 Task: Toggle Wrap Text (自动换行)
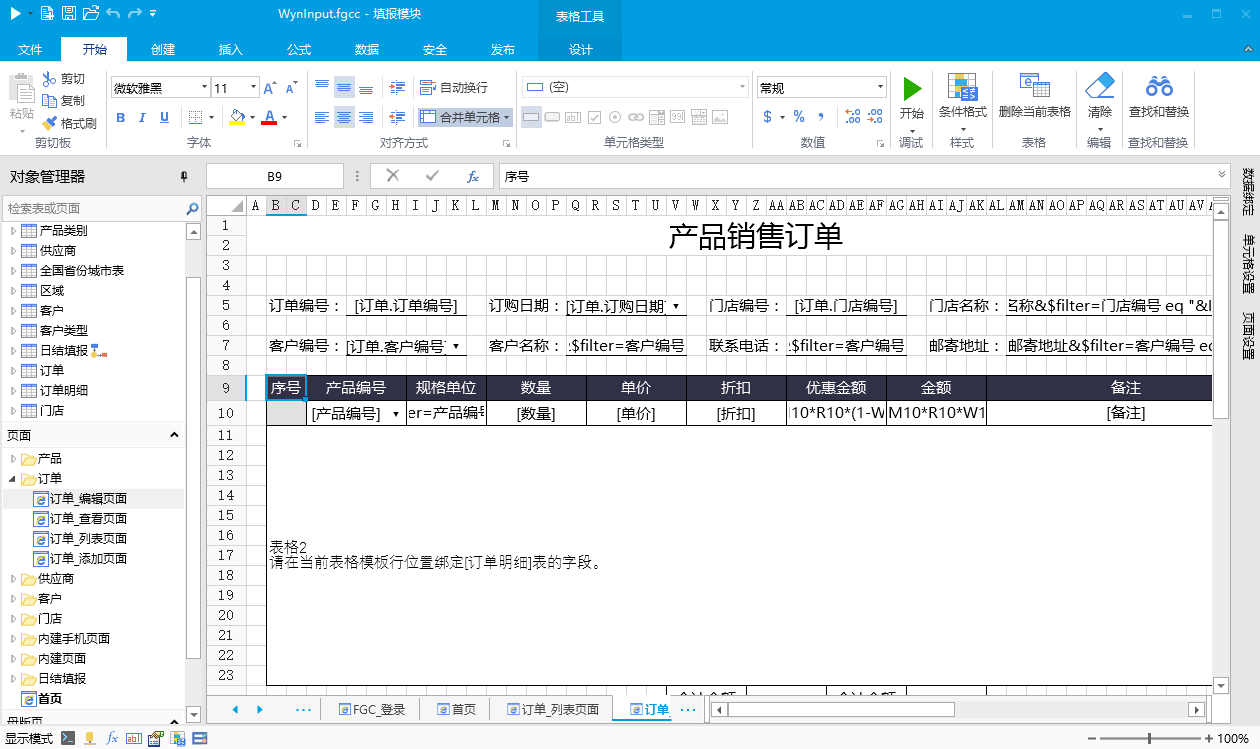pyautogui.click(x=454, y=88)
